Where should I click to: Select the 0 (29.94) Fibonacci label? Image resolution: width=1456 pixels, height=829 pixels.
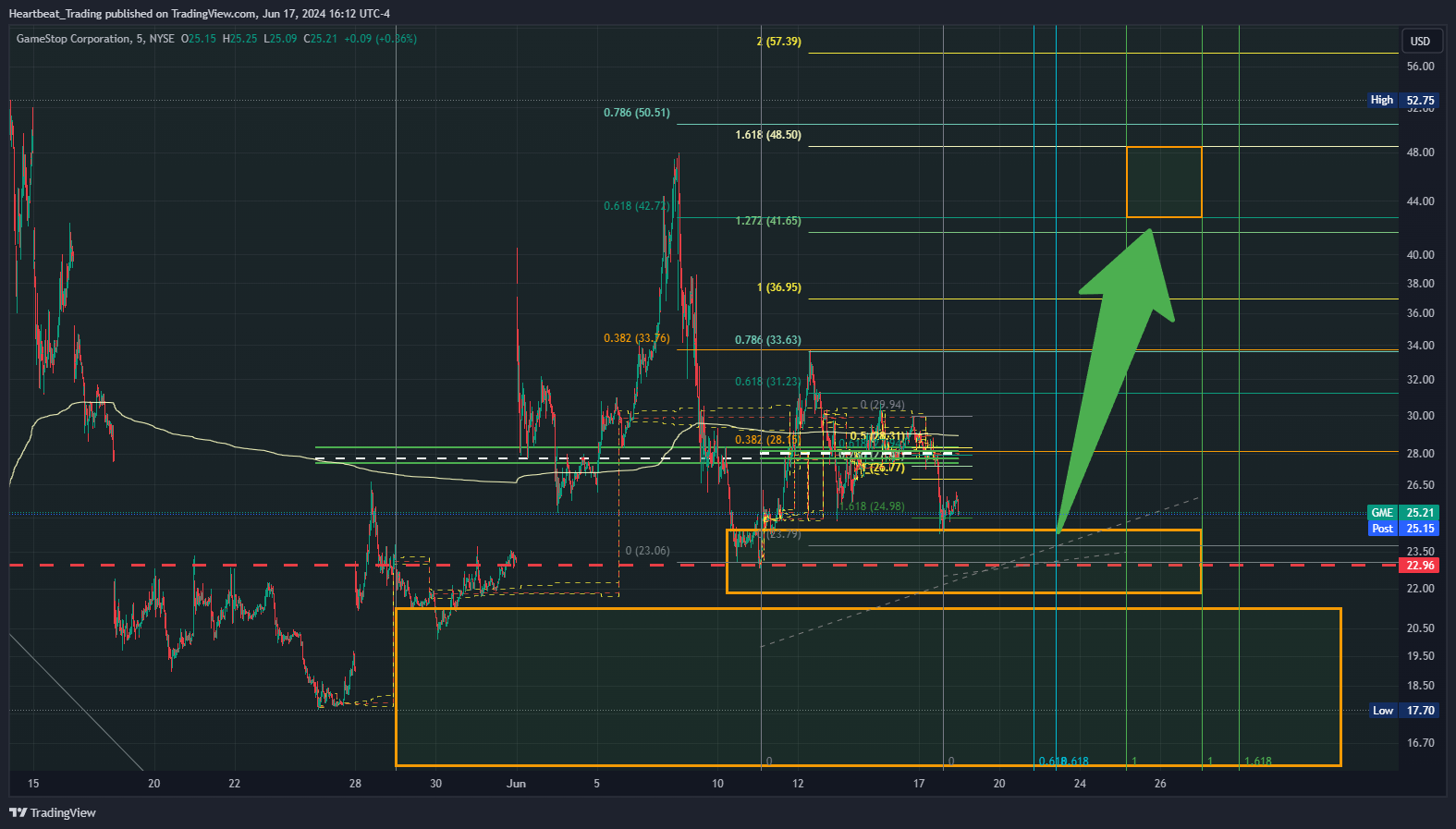[883, 405]
